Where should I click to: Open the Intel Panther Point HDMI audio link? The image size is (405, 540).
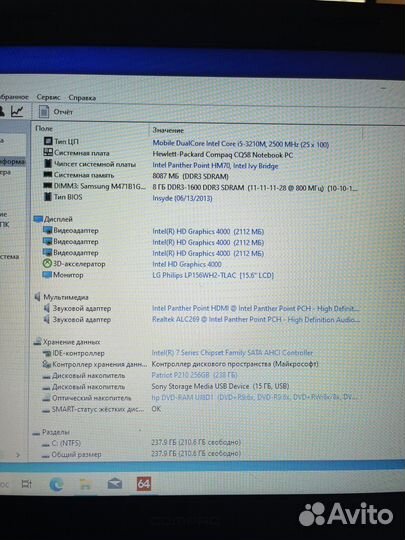pyautogui.click(x=255, y=308)
